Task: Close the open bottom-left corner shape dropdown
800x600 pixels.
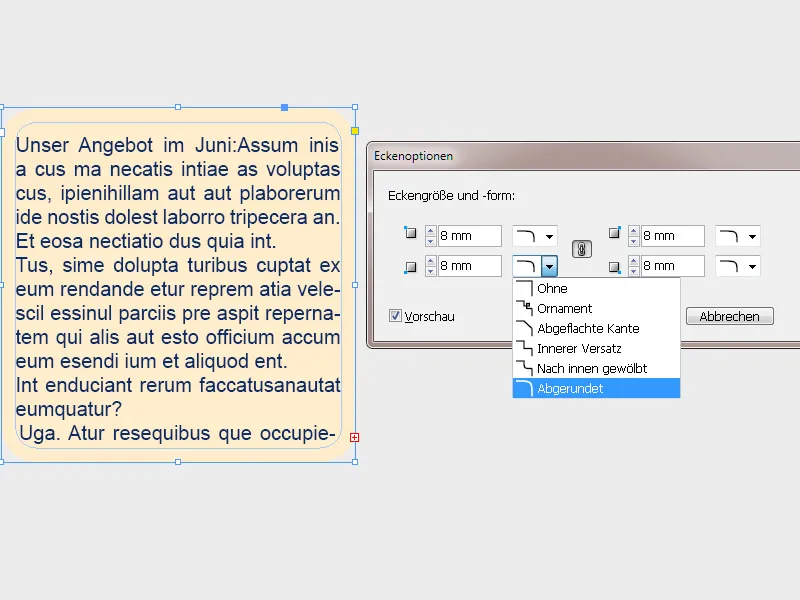Action: (x=549, y=266)
